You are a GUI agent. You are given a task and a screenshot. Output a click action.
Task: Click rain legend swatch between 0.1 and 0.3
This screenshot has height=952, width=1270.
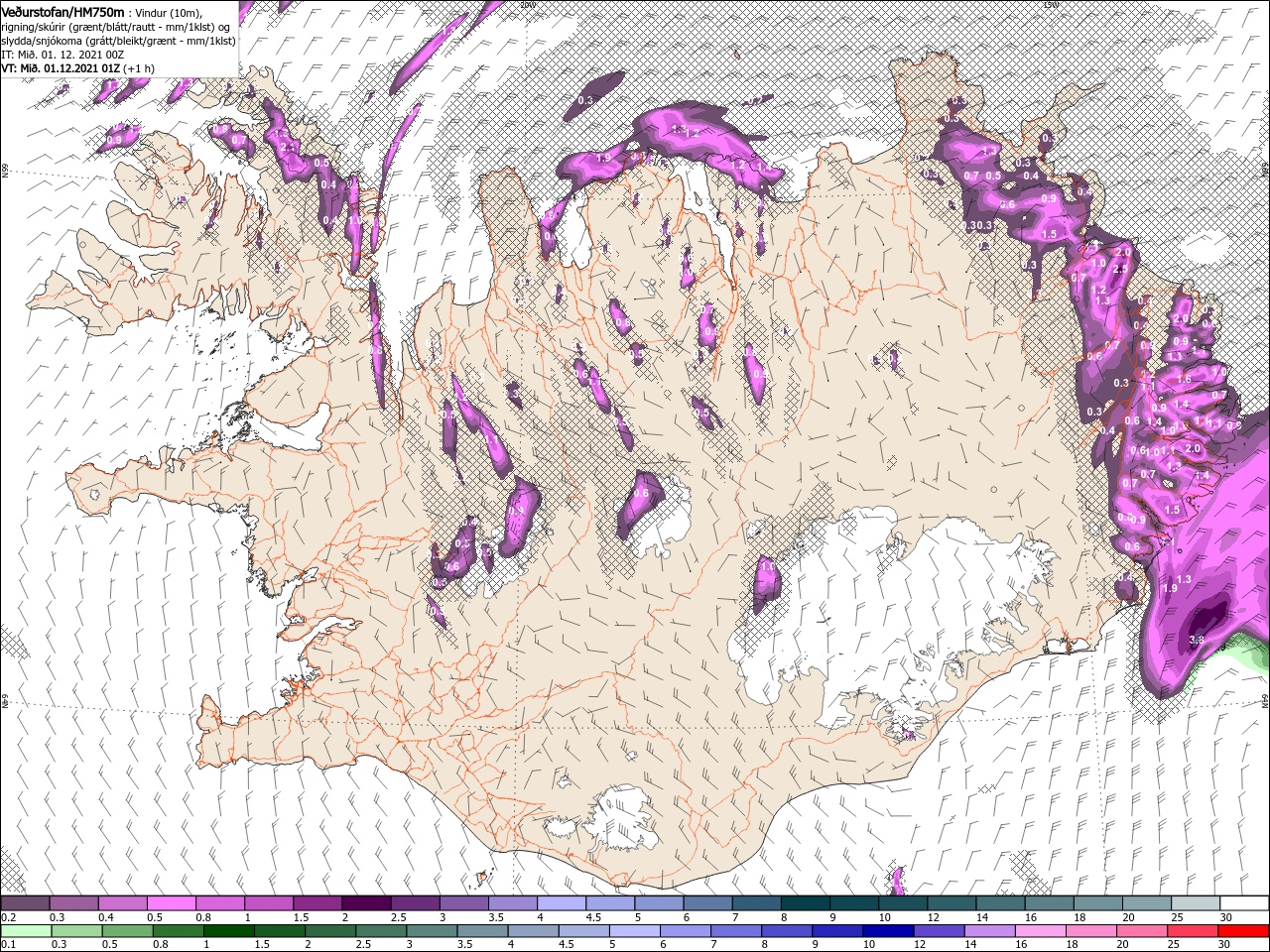point(26,930)
